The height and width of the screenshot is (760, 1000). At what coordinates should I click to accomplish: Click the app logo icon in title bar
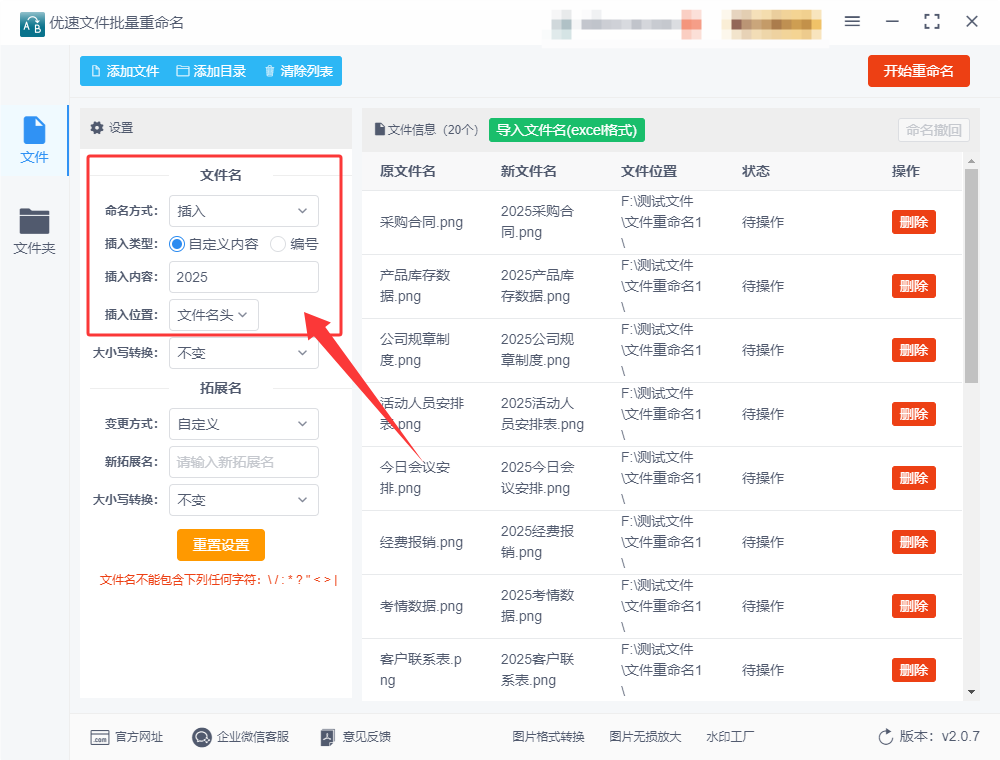pyautogui.click(x=32, y=24)
